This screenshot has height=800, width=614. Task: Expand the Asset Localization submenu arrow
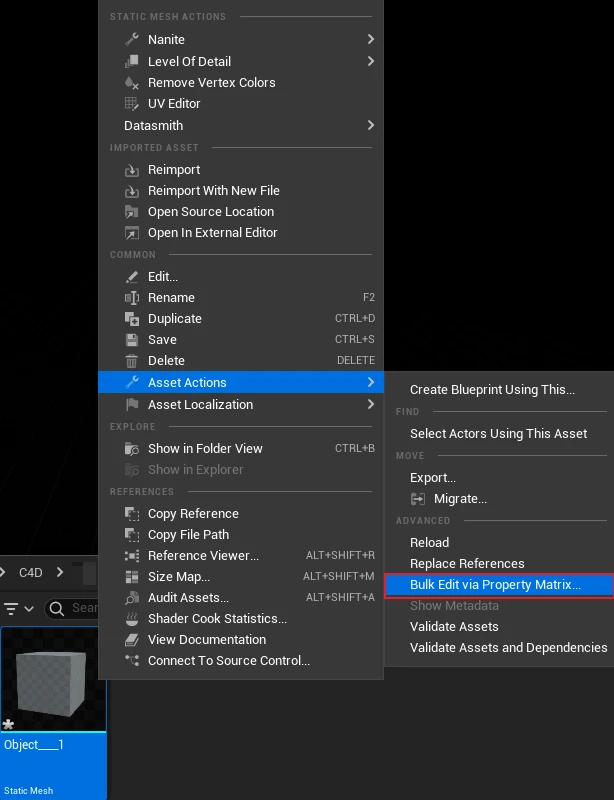(x=370, y=404)
